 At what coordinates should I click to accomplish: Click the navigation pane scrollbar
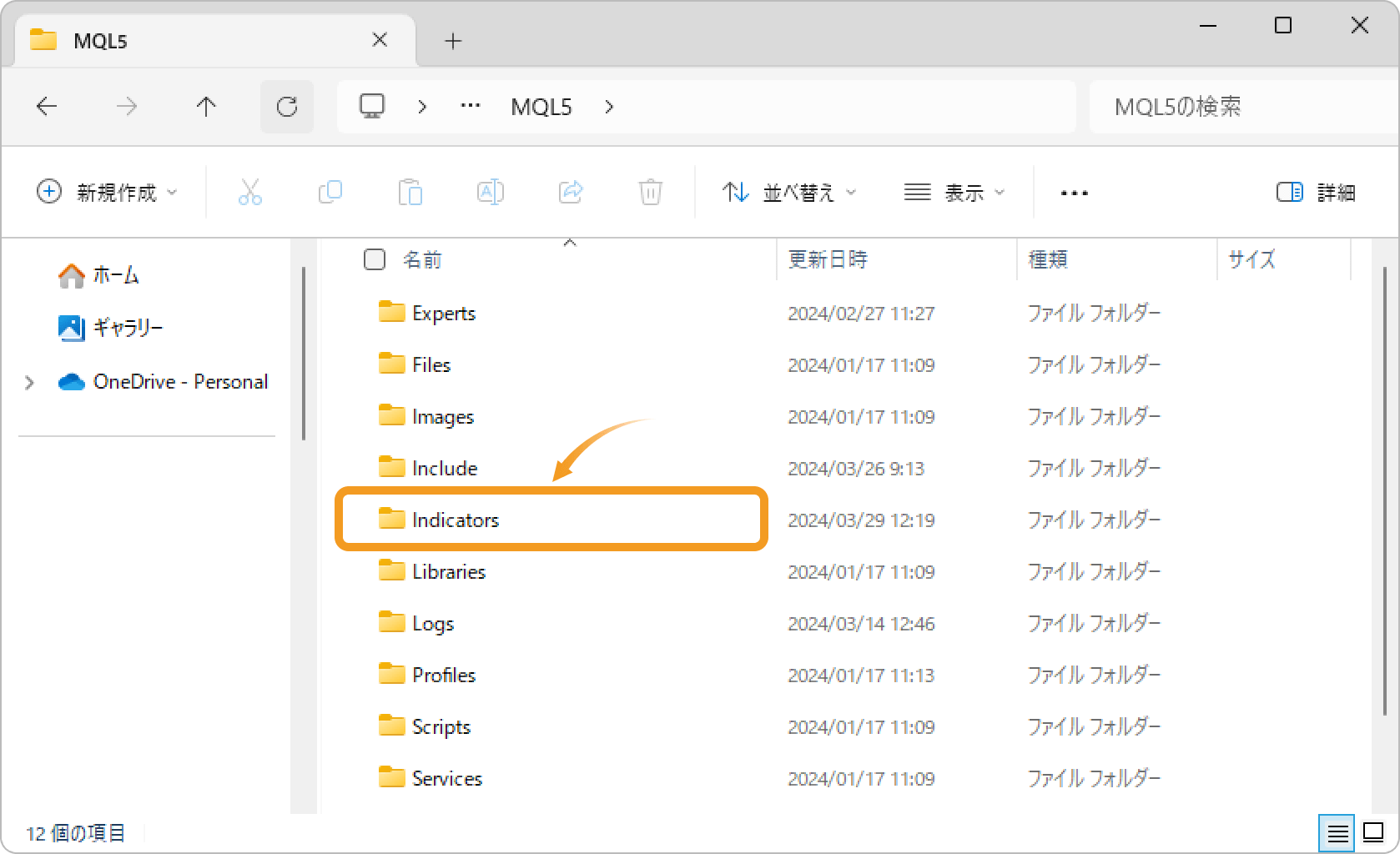(304, 354)
